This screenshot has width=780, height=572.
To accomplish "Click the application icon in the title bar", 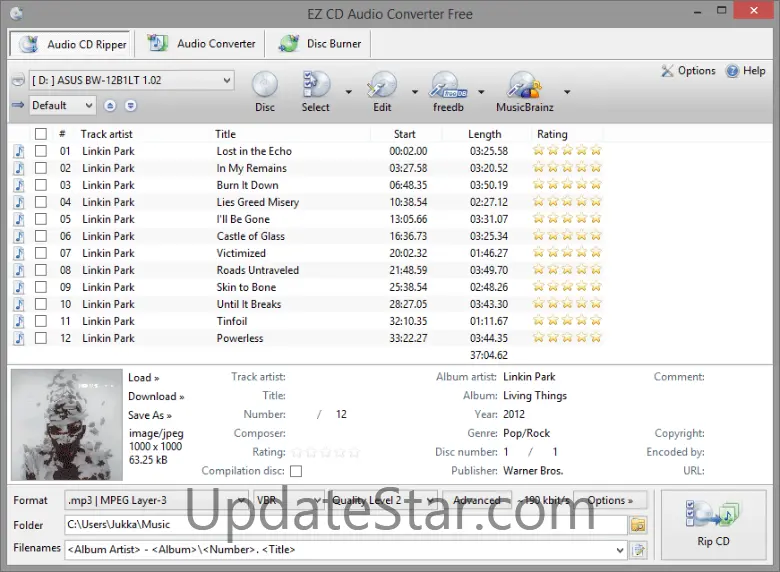I will (16, 13).
